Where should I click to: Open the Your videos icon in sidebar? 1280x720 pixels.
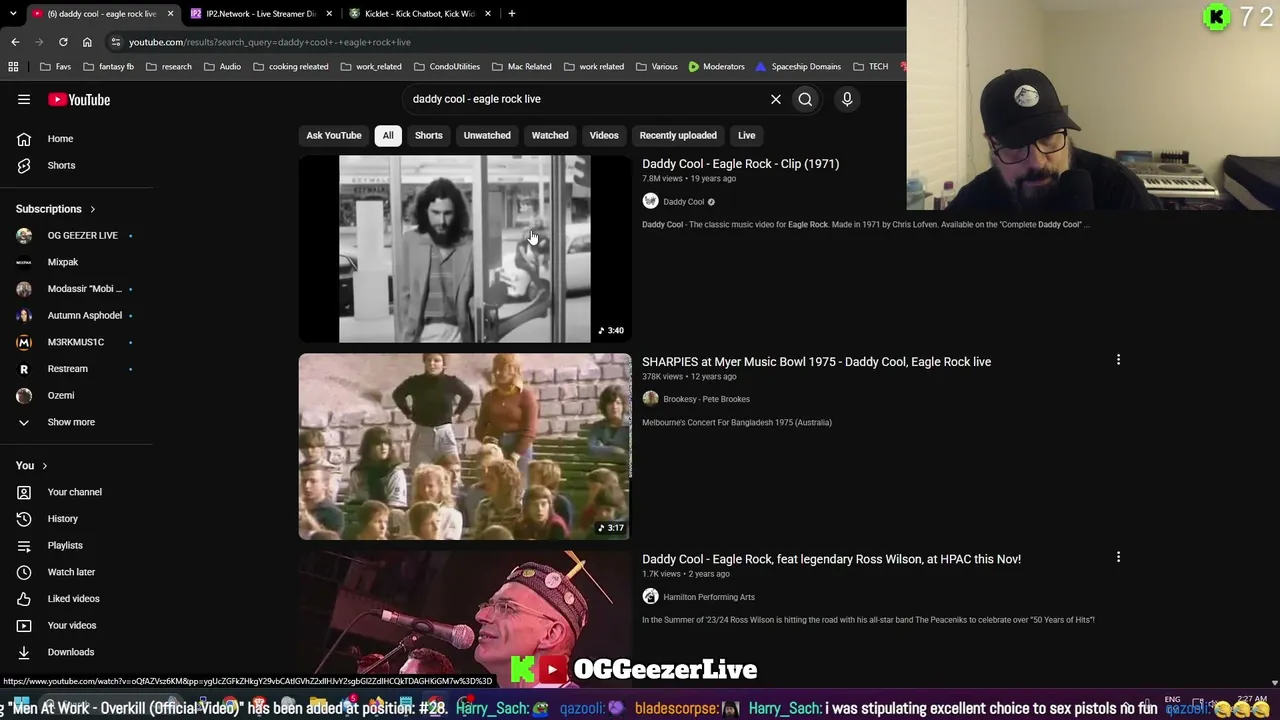(x=24, y=625)
